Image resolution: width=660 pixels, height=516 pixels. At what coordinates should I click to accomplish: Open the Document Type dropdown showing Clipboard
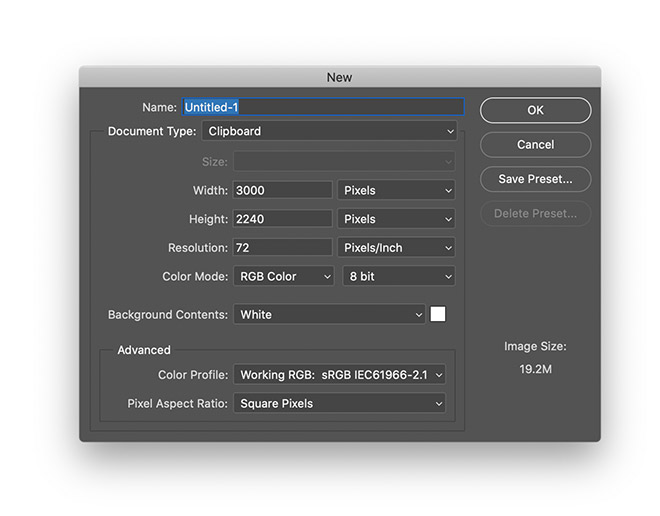(329, 131)
